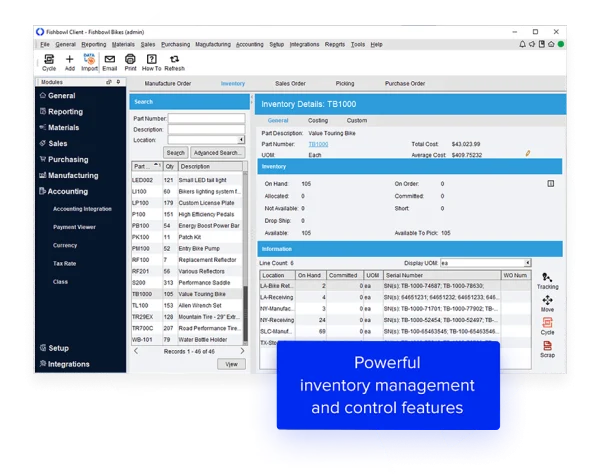Viewport: 600px width, 476px height.
Task: Switch to Costing tab
Action: click(x=318, y=121)
